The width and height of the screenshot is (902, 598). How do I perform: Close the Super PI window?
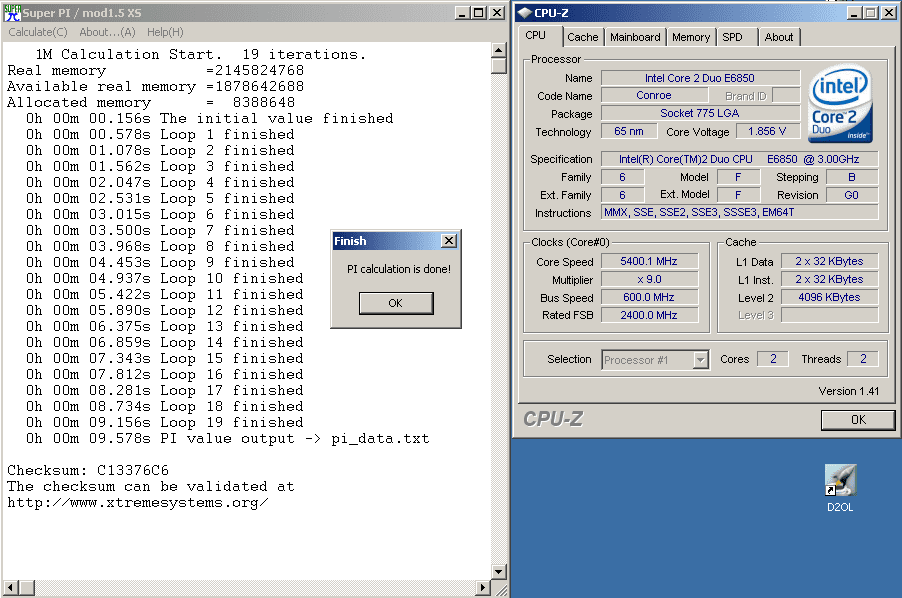point(496,13)
